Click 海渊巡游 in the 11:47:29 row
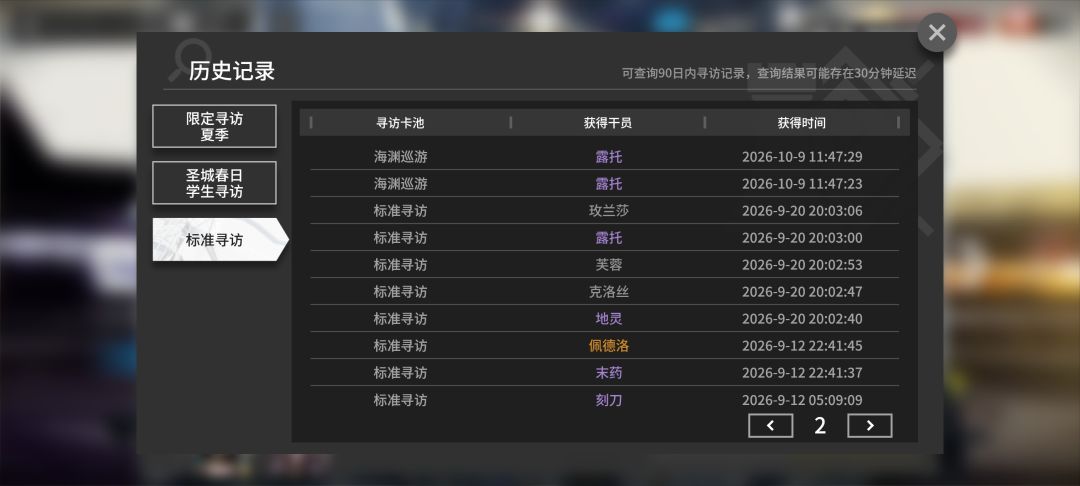1080x486 pixels. pos(400,157)
